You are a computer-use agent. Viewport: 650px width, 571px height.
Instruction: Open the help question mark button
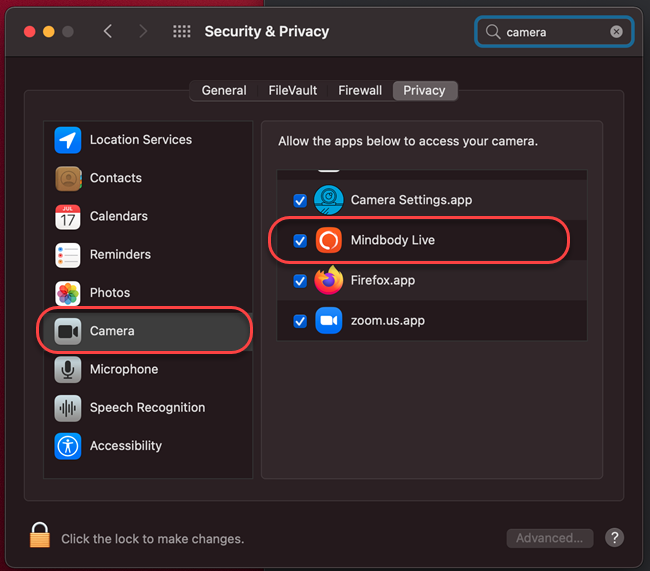(615, 538)
